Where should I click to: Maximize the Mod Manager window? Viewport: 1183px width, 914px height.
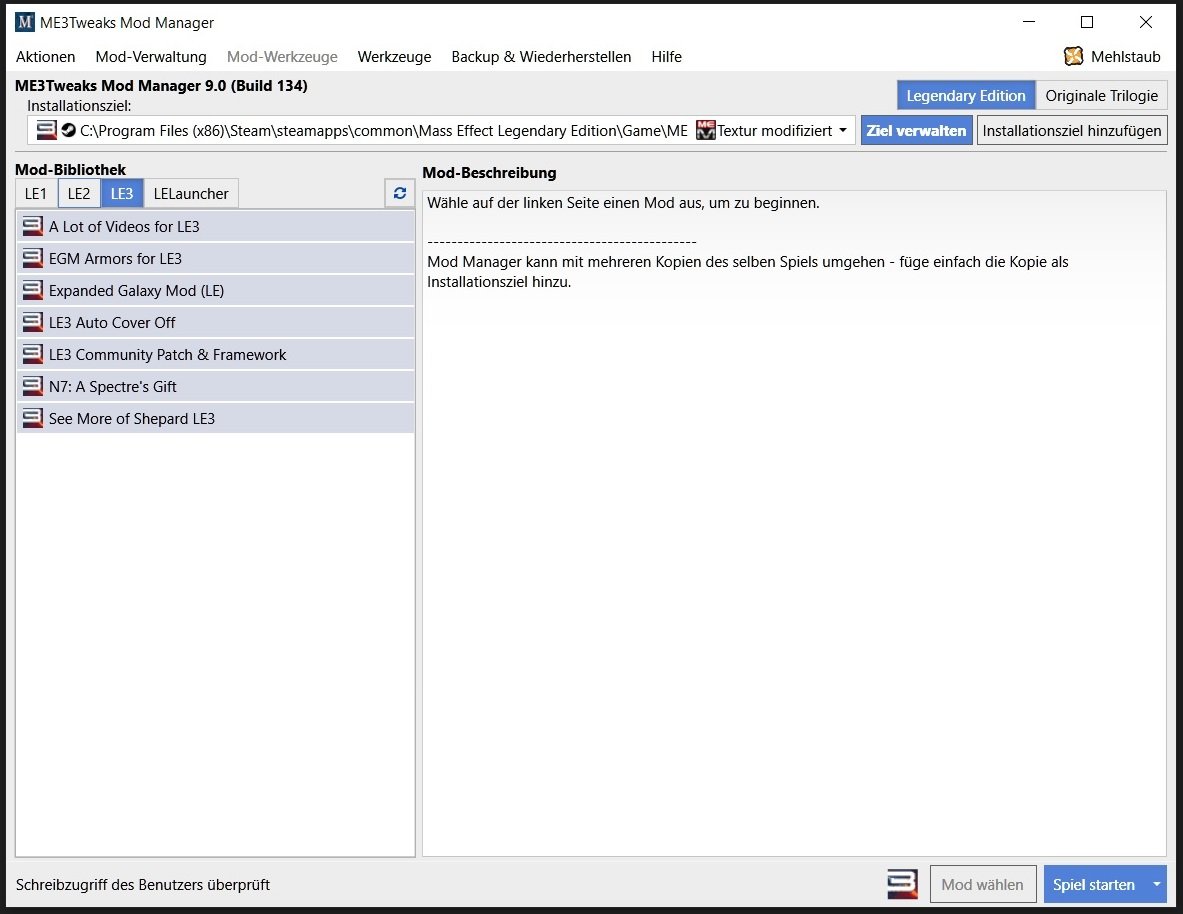1087,22
